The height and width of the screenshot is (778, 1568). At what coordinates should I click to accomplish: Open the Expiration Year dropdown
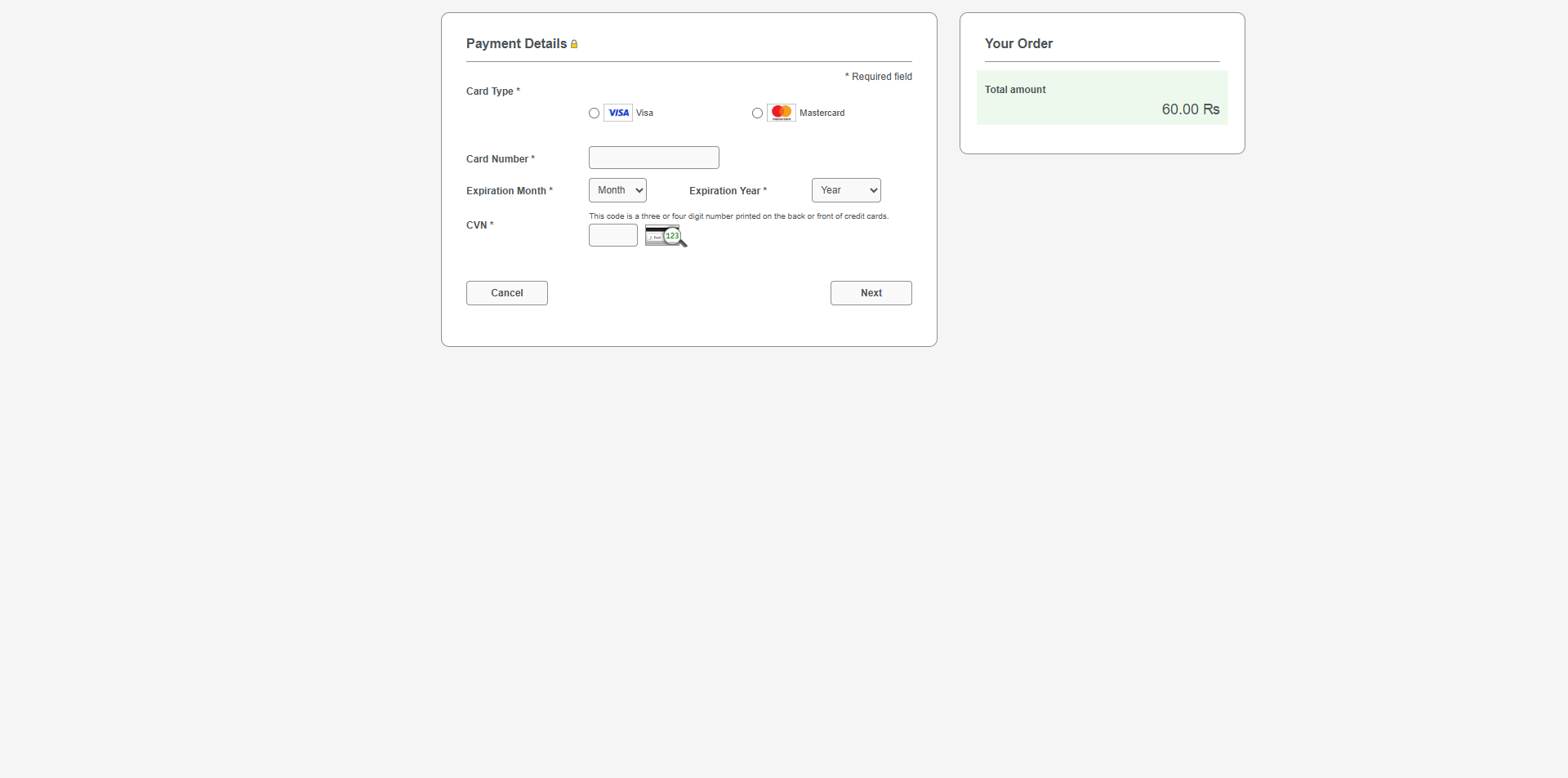[845, 190]
